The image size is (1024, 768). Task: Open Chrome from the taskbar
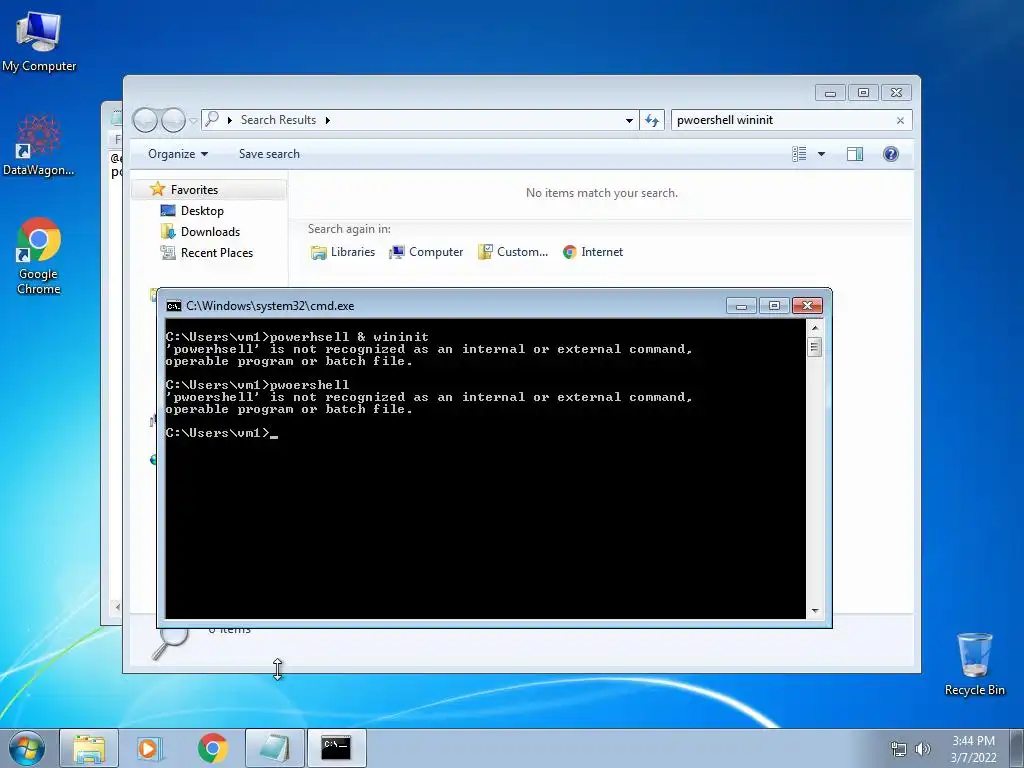pyautogui.click(x=212, y=748)
